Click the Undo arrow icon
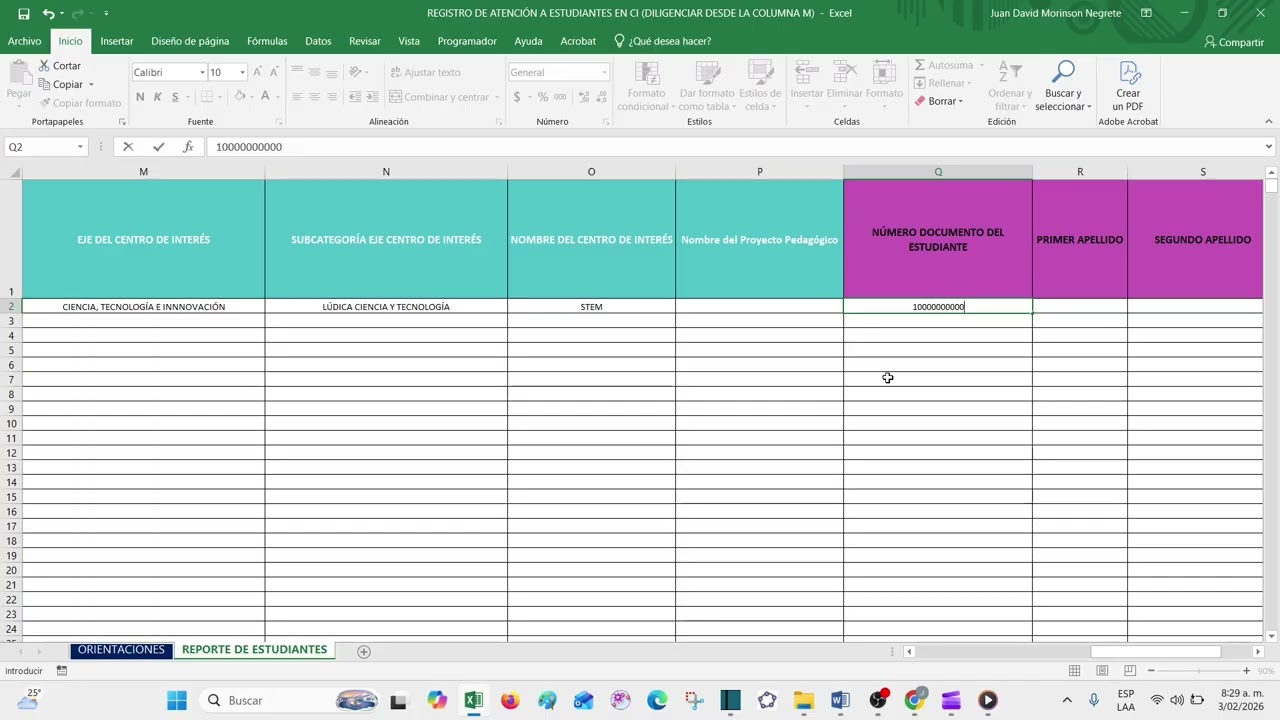Viewport: 1280px width, 720px height. (47, 14)
